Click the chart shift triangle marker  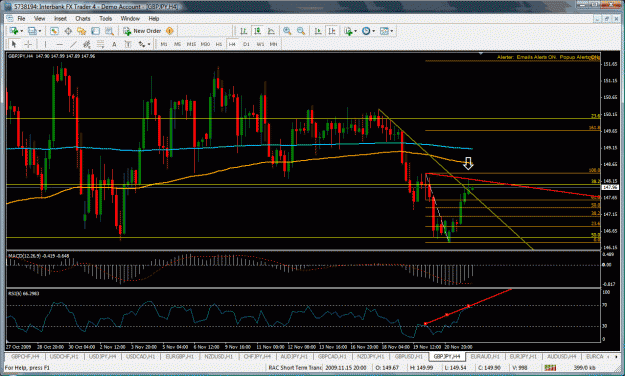pyautogui.click(x=481, y=53)
